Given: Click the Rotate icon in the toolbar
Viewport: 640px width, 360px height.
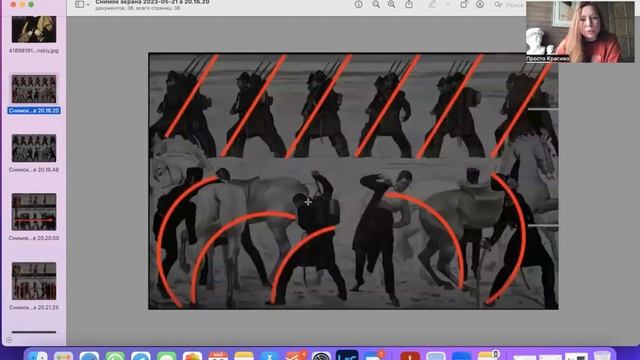Looking at the screenshot, I should click(x=464, y=4).
